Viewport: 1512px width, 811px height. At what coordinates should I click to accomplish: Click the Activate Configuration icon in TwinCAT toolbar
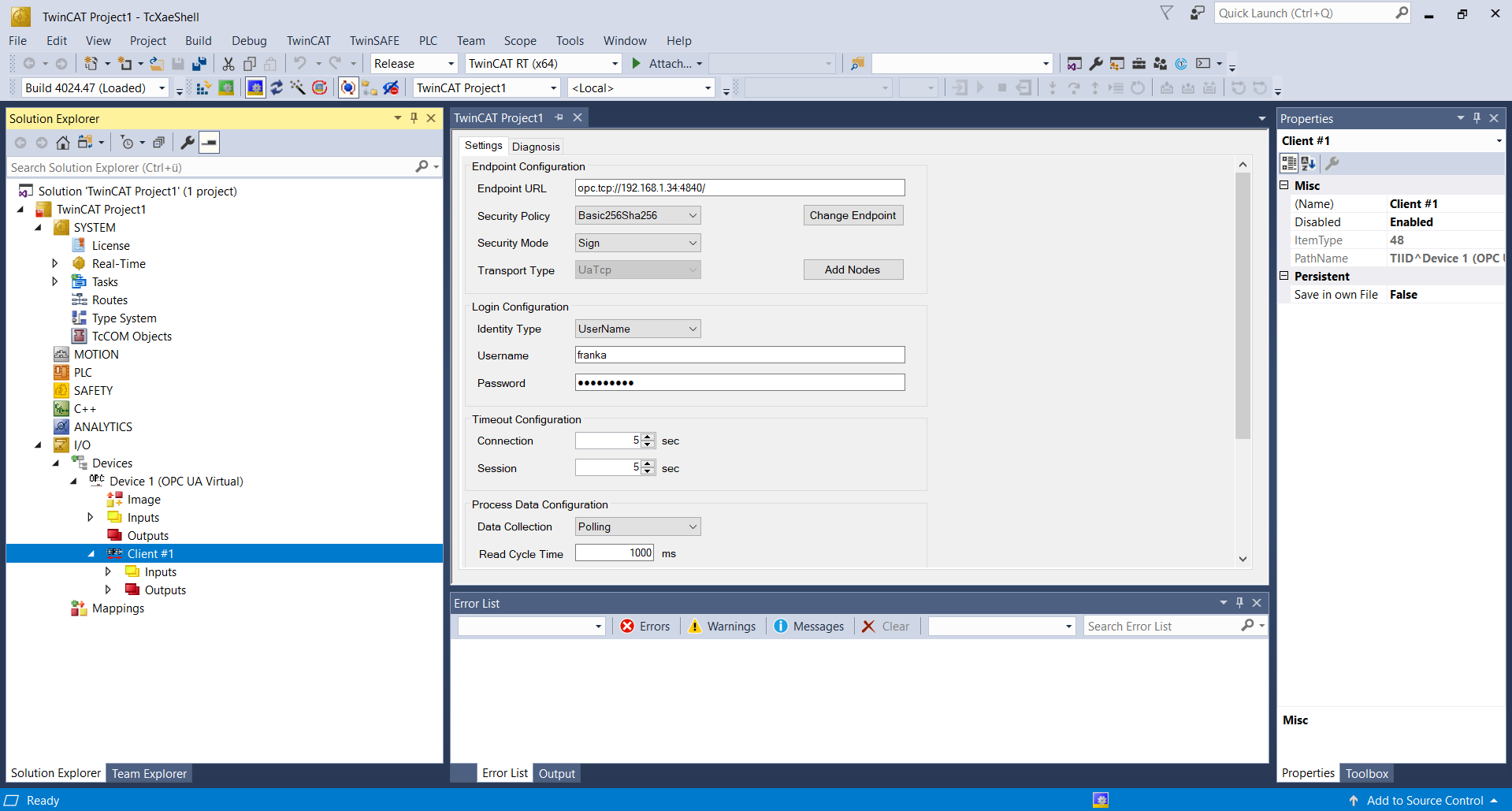(203, 88)
